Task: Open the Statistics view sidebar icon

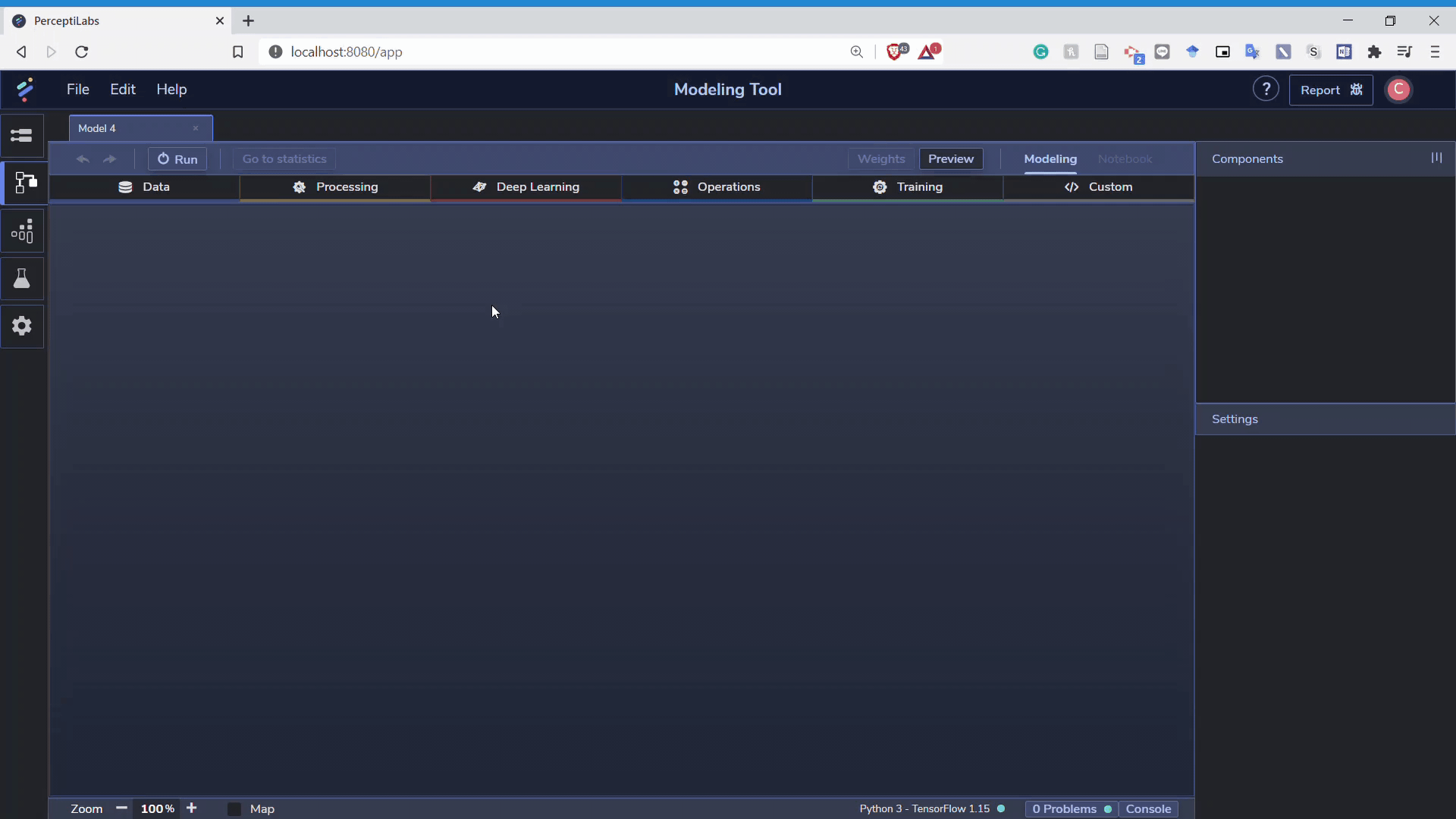Action: [x=22, y=231]
